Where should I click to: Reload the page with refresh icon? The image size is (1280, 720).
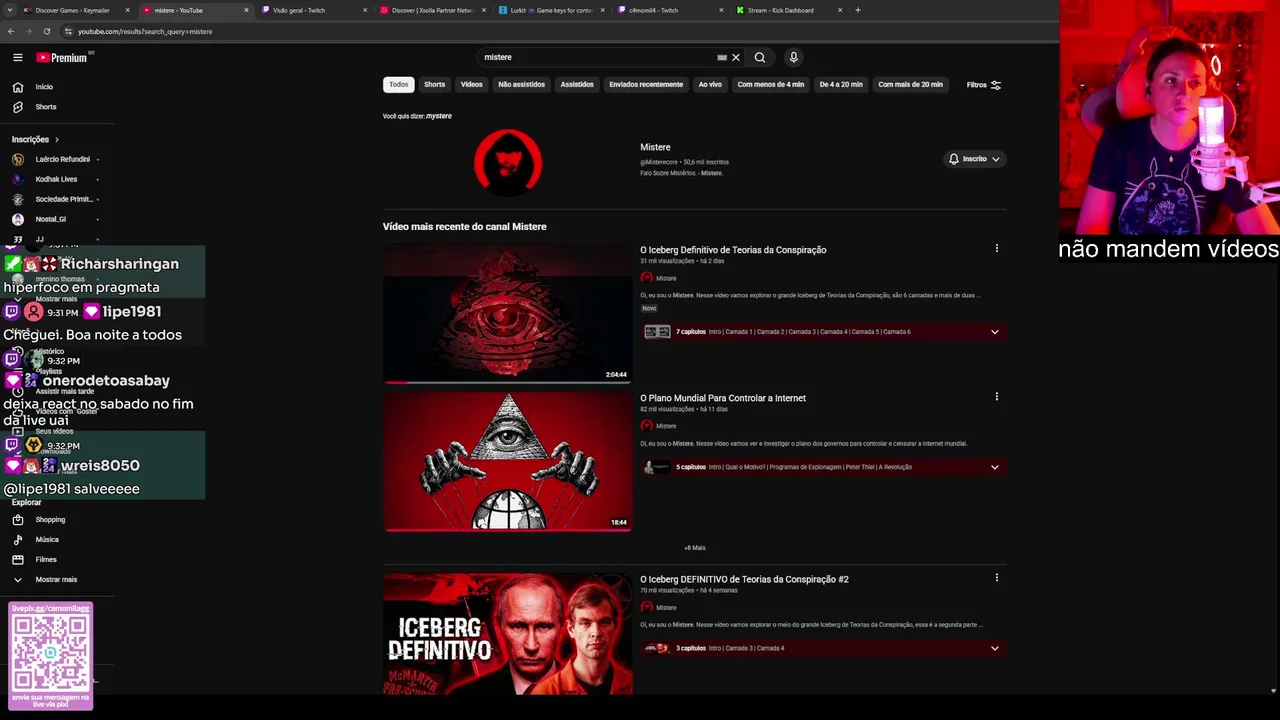[47, 31]
